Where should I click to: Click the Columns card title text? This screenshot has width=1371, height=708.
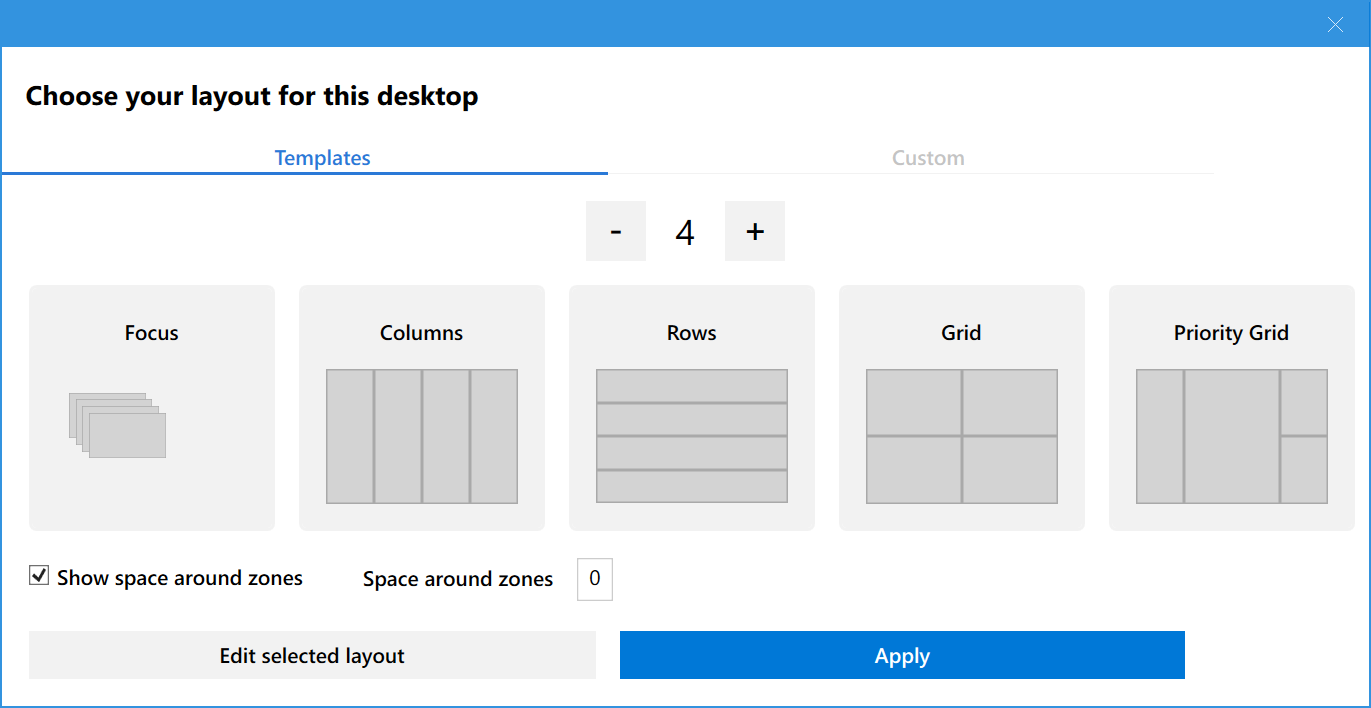[422, 333]
